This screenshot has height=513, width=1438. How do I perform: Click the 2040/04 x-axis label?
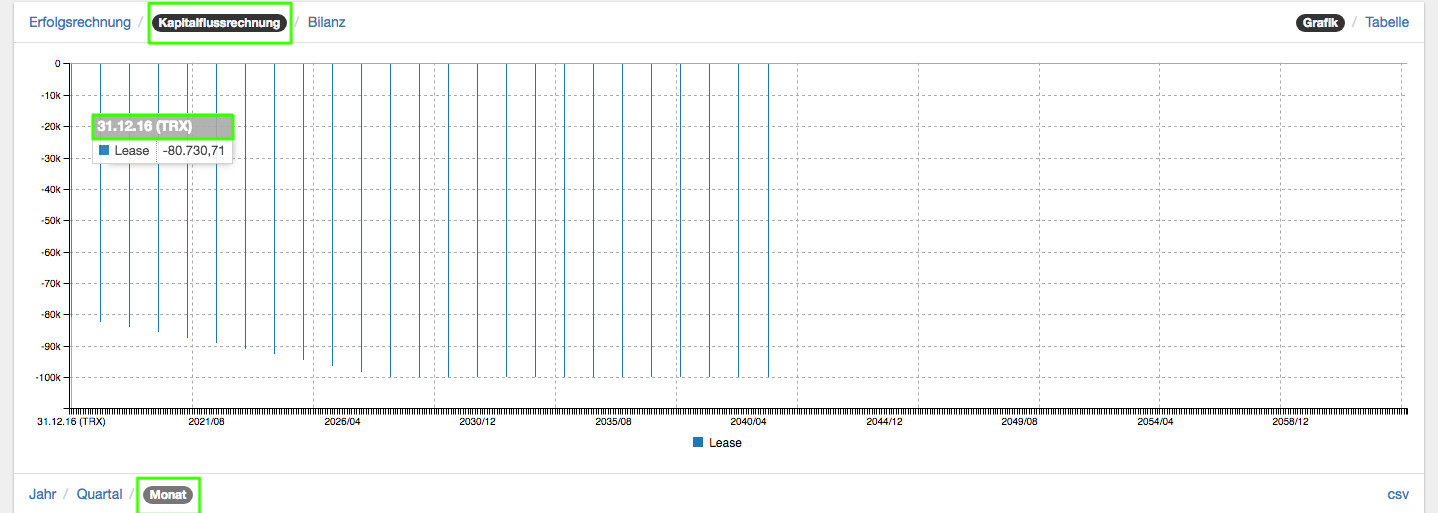[748, 422]
